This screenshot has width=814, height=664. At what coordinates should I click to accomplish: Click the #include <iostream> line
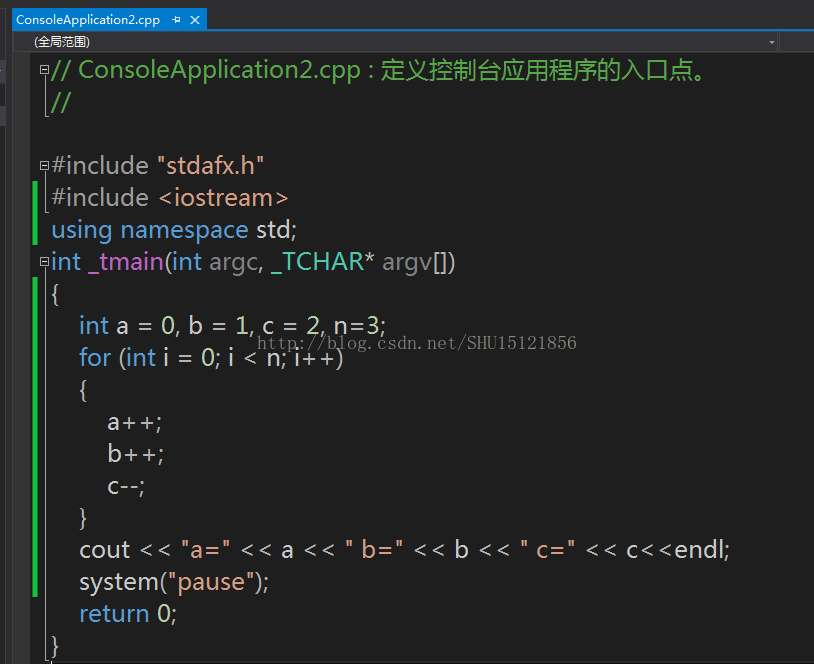click(x=170, y=198)
